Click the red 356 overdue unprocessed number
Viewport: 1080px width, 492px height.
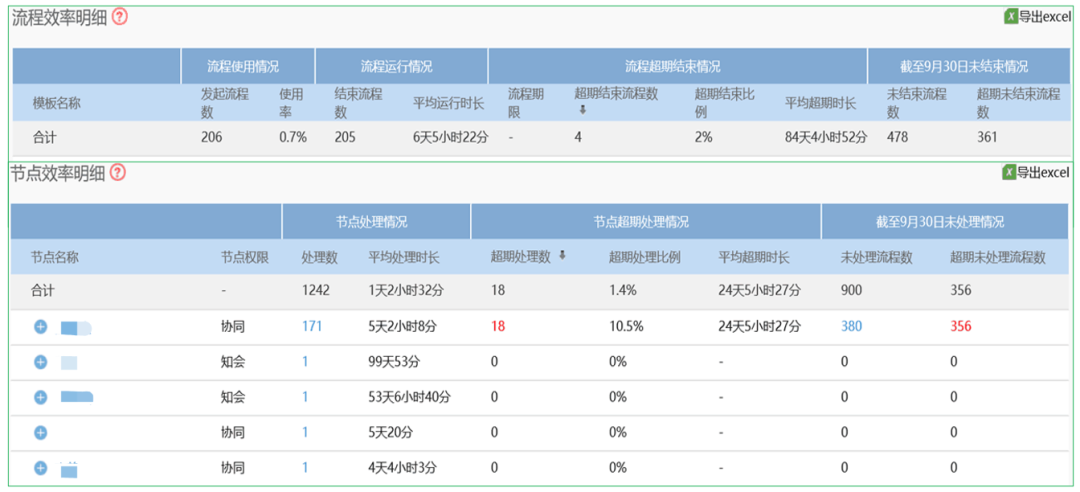(960, 327)
